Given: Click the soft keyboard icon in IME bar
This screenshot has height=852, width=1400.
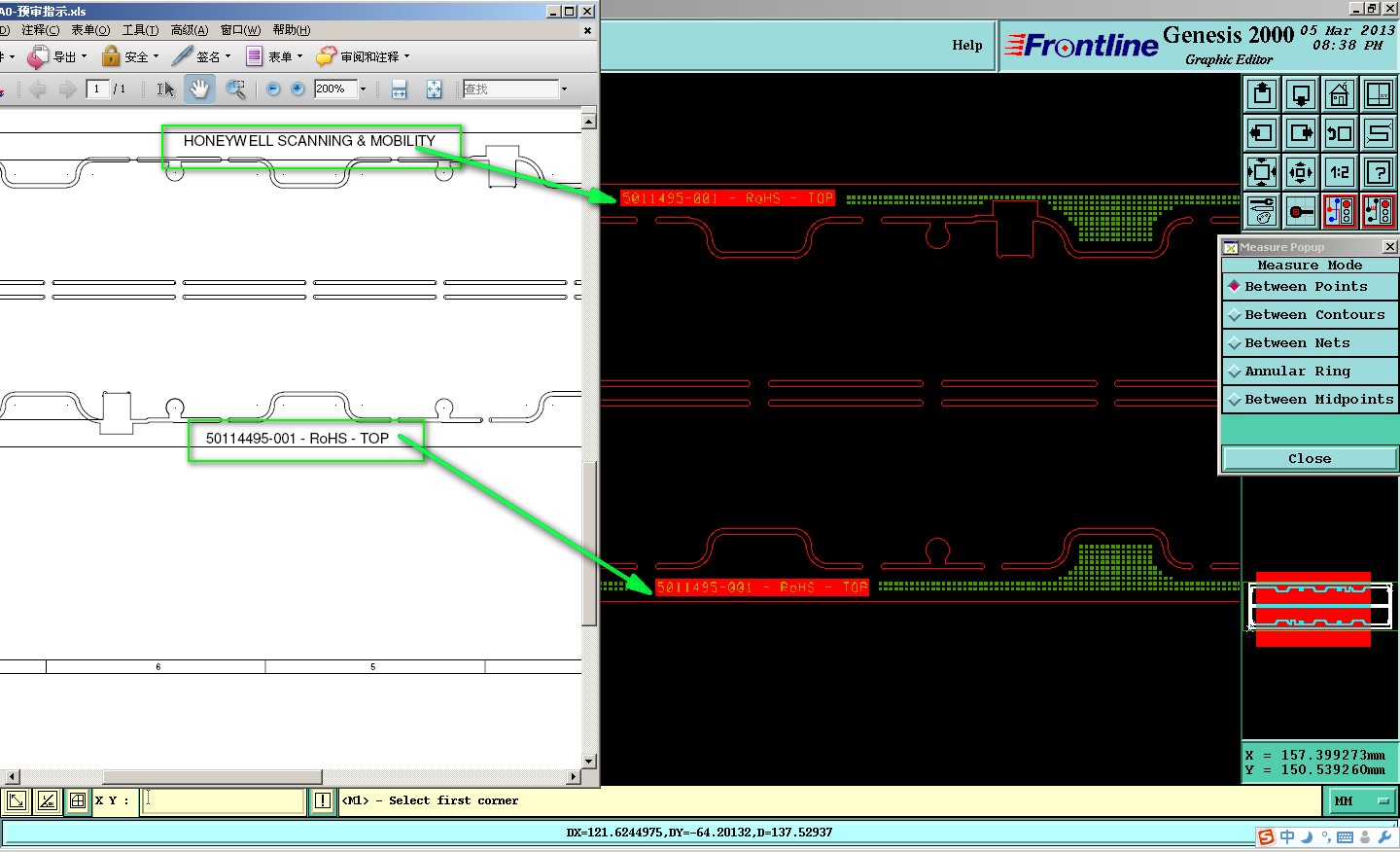Looking at the screenshot, I should coord(1346,837).
